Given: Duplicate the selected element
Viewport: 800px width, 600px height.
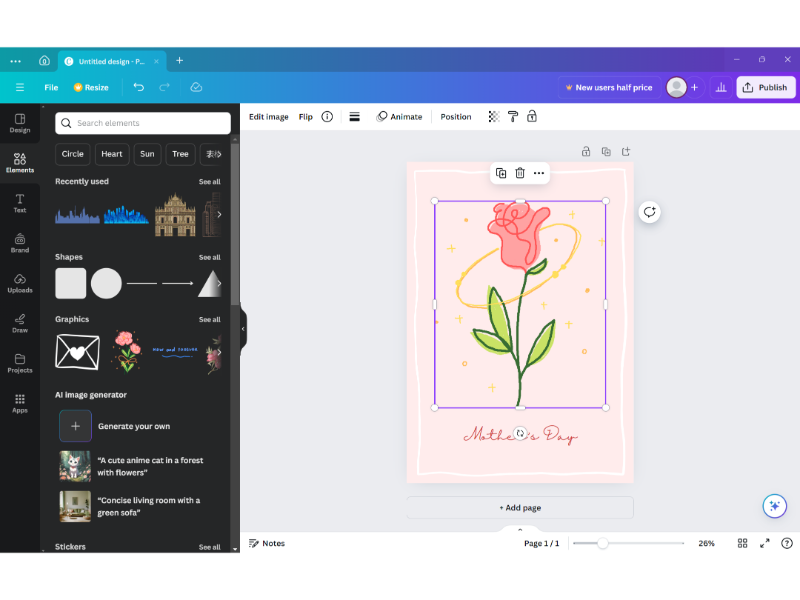Looking at the screenshot, I should [501, 173].
